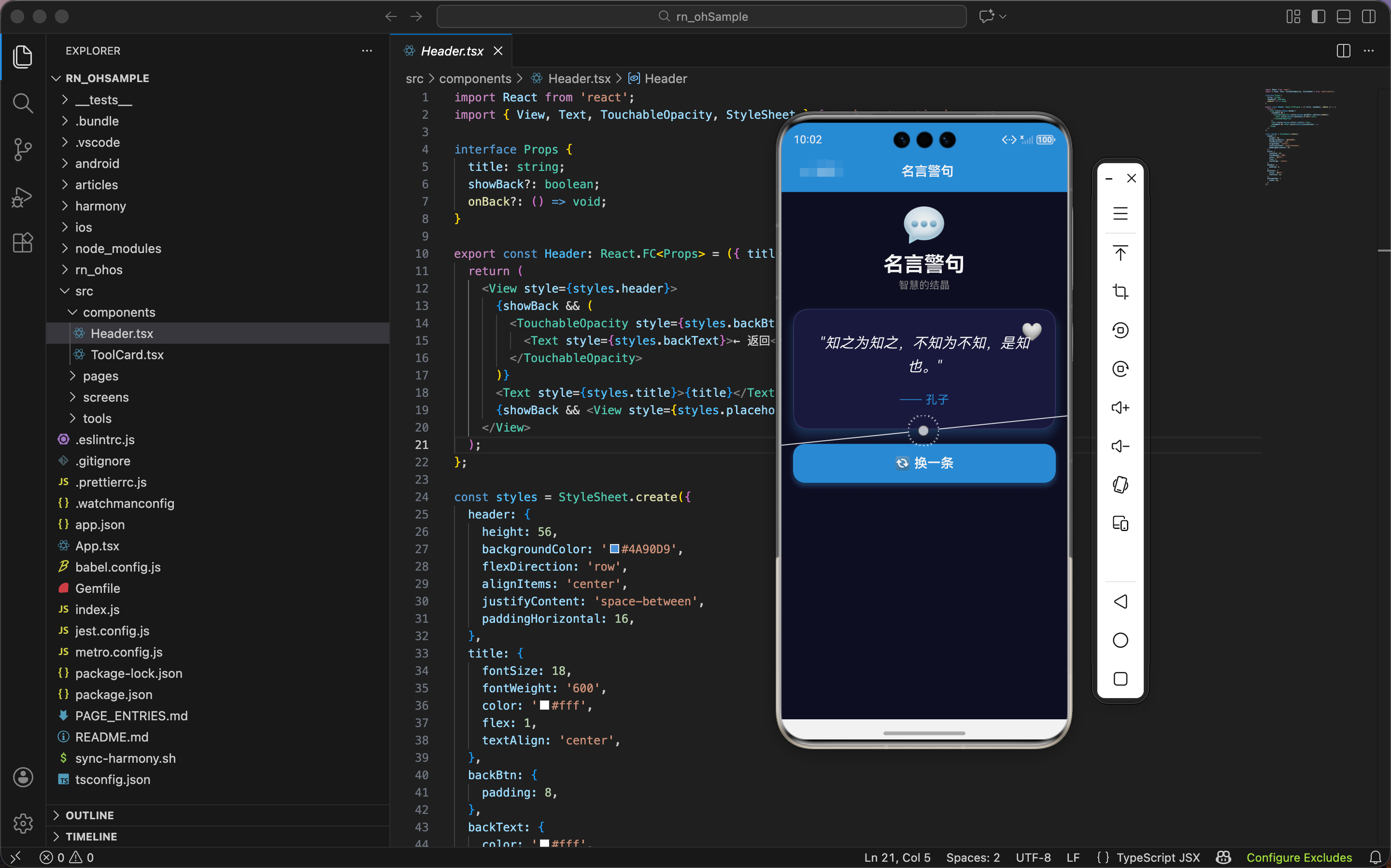The width and height of the screenshot is (1391, 868).
Task: Collapse the components folder
Action: [x=119, y=312]
